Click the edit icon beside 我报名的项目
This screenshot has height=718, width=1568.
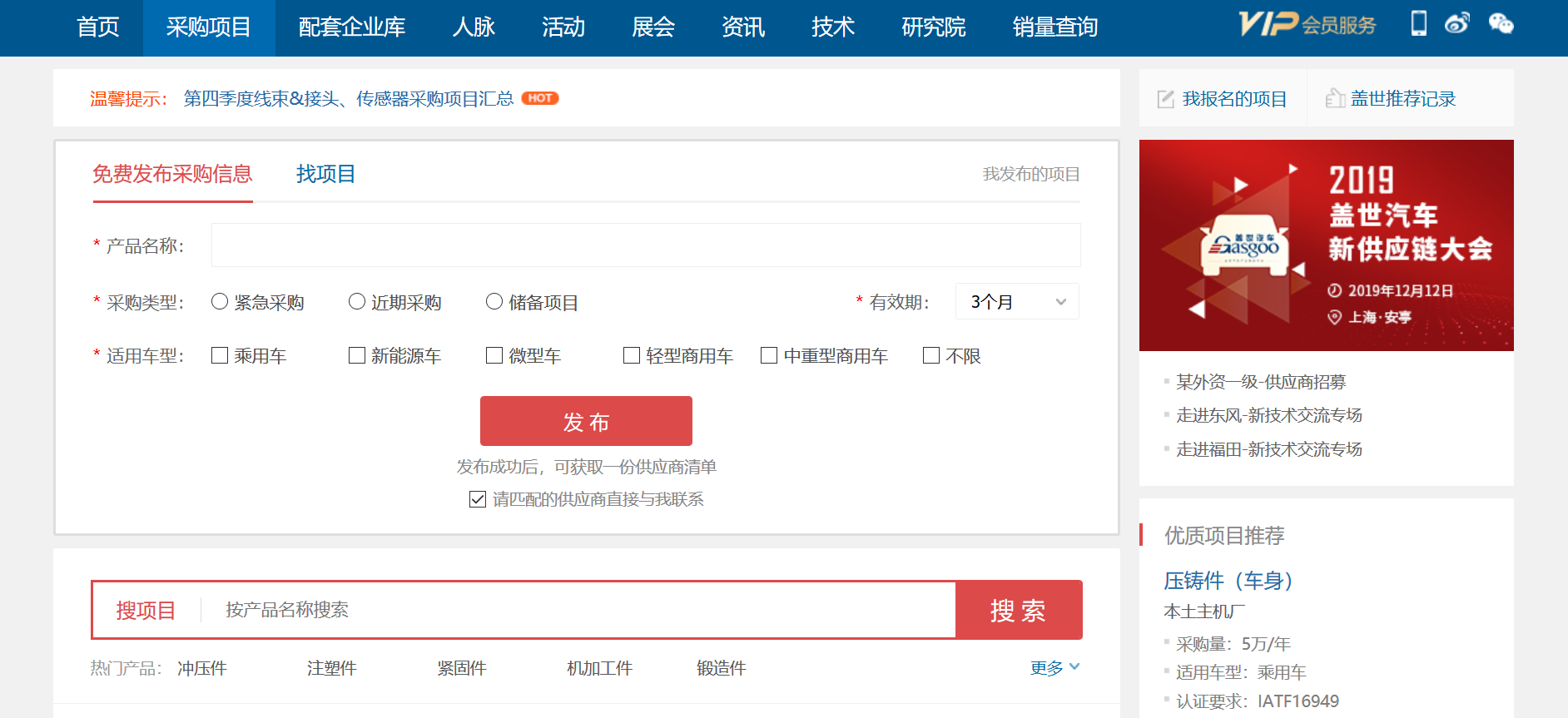pyautogui.click(x=1166, y=99)
